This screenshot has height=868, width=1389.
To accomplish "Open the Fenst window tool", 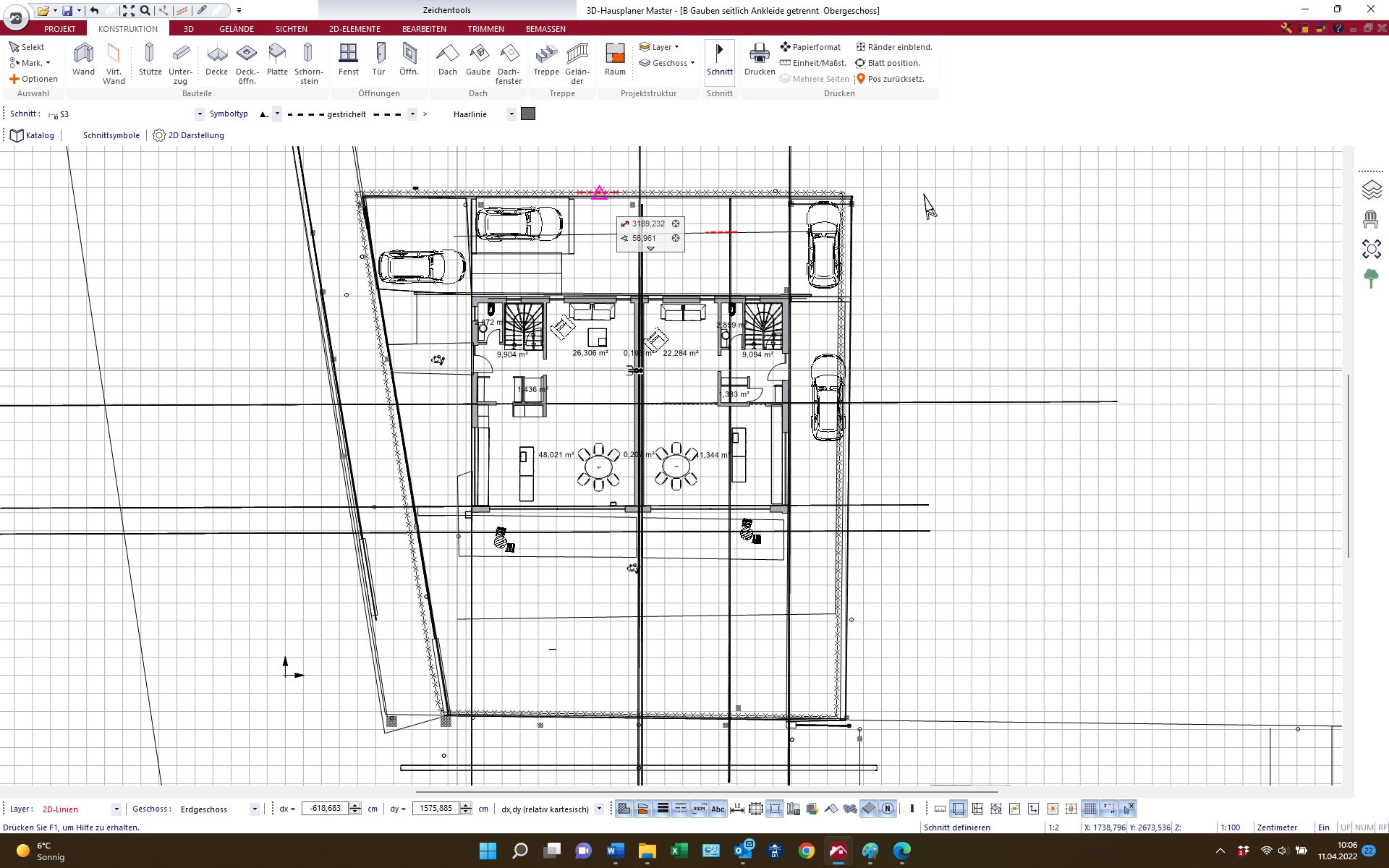I will [x=349, y=59].
